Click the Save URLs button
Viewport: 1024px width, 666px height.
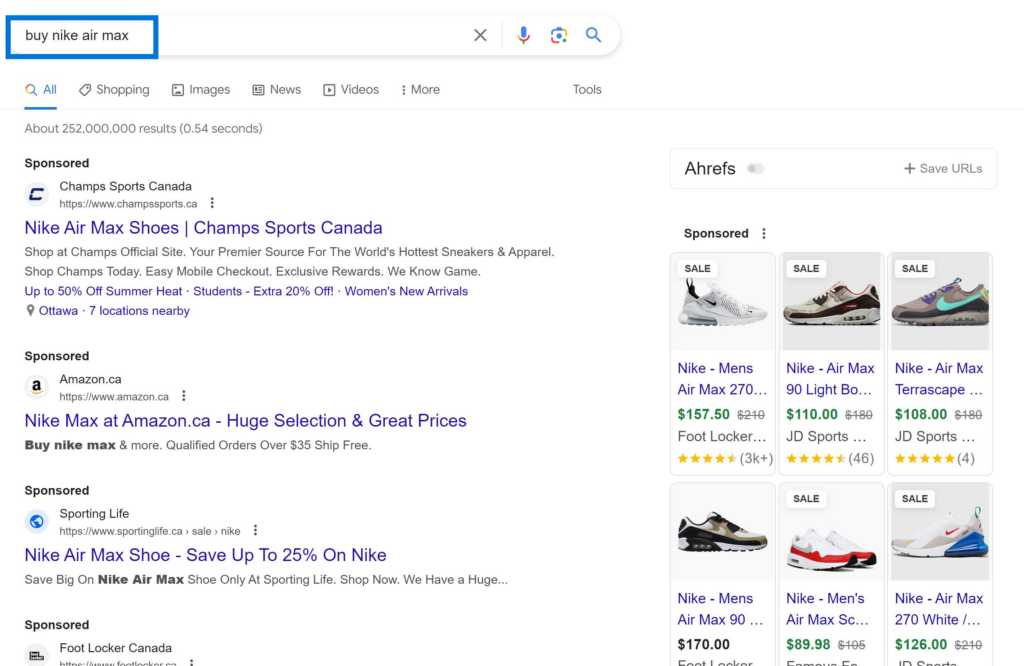pyautogui.click(x=941, y=168)
